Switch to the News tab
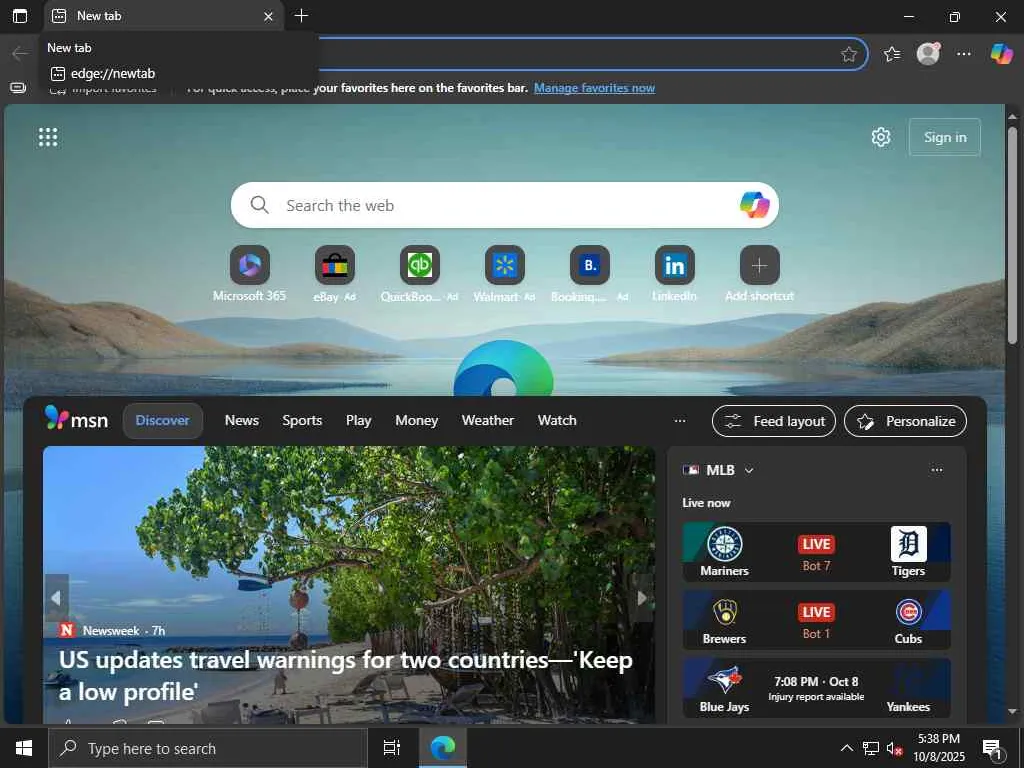 click(242, 421)
